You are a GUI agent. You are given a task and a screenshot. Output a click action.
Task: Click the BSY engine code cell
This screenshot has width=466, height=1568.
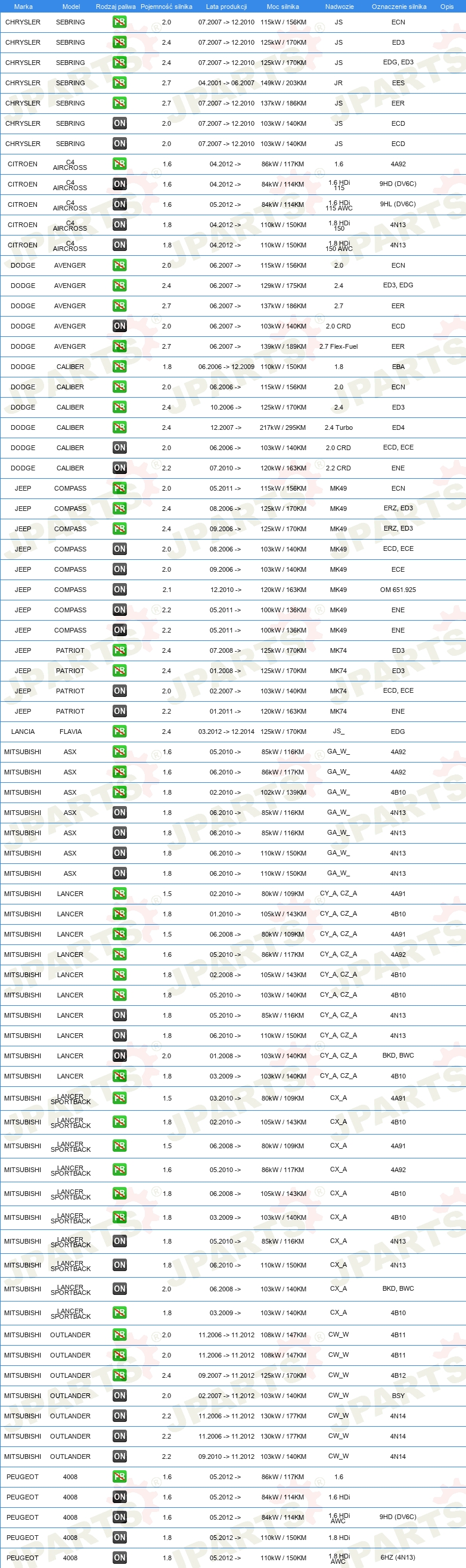click(398, 1396)
